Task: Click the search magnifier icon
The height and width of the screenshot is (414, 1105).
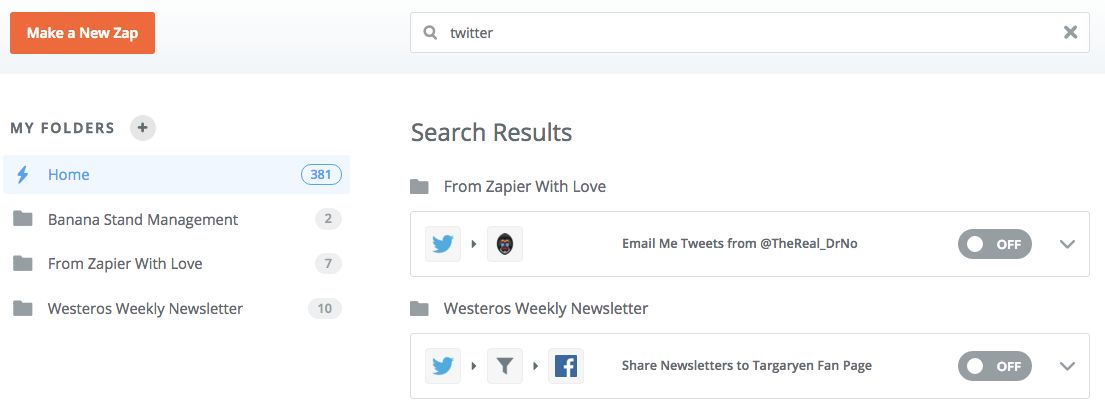Action: point(431,33)
